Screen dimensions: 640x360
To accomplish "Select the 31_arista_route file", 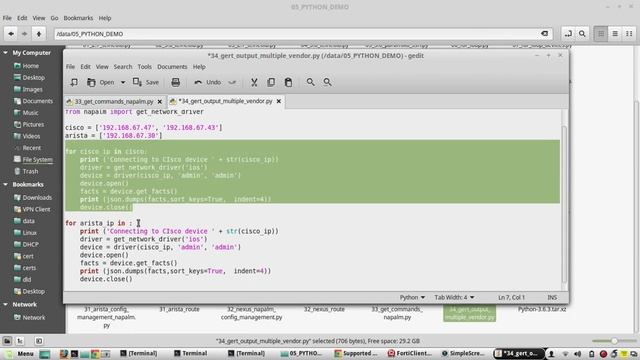I will [x=179, y=309].
